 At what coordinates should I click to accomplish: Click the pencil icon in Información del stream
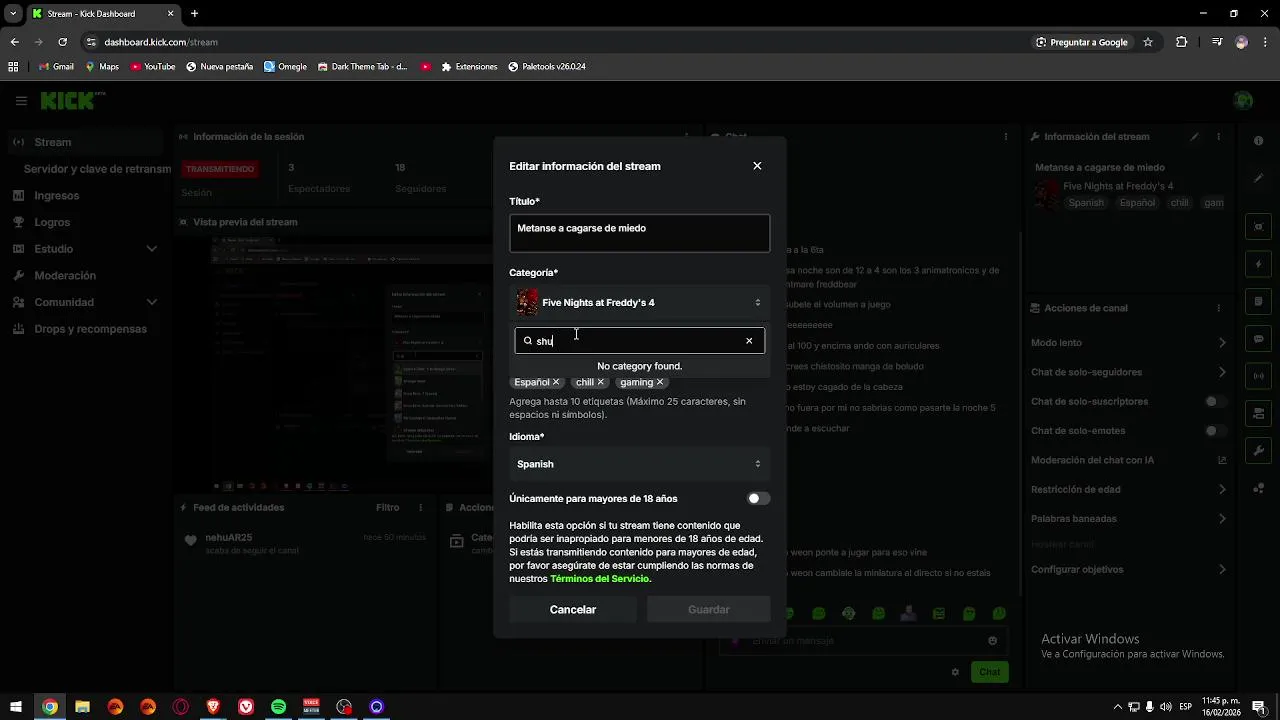click(x=1194, y=137)
